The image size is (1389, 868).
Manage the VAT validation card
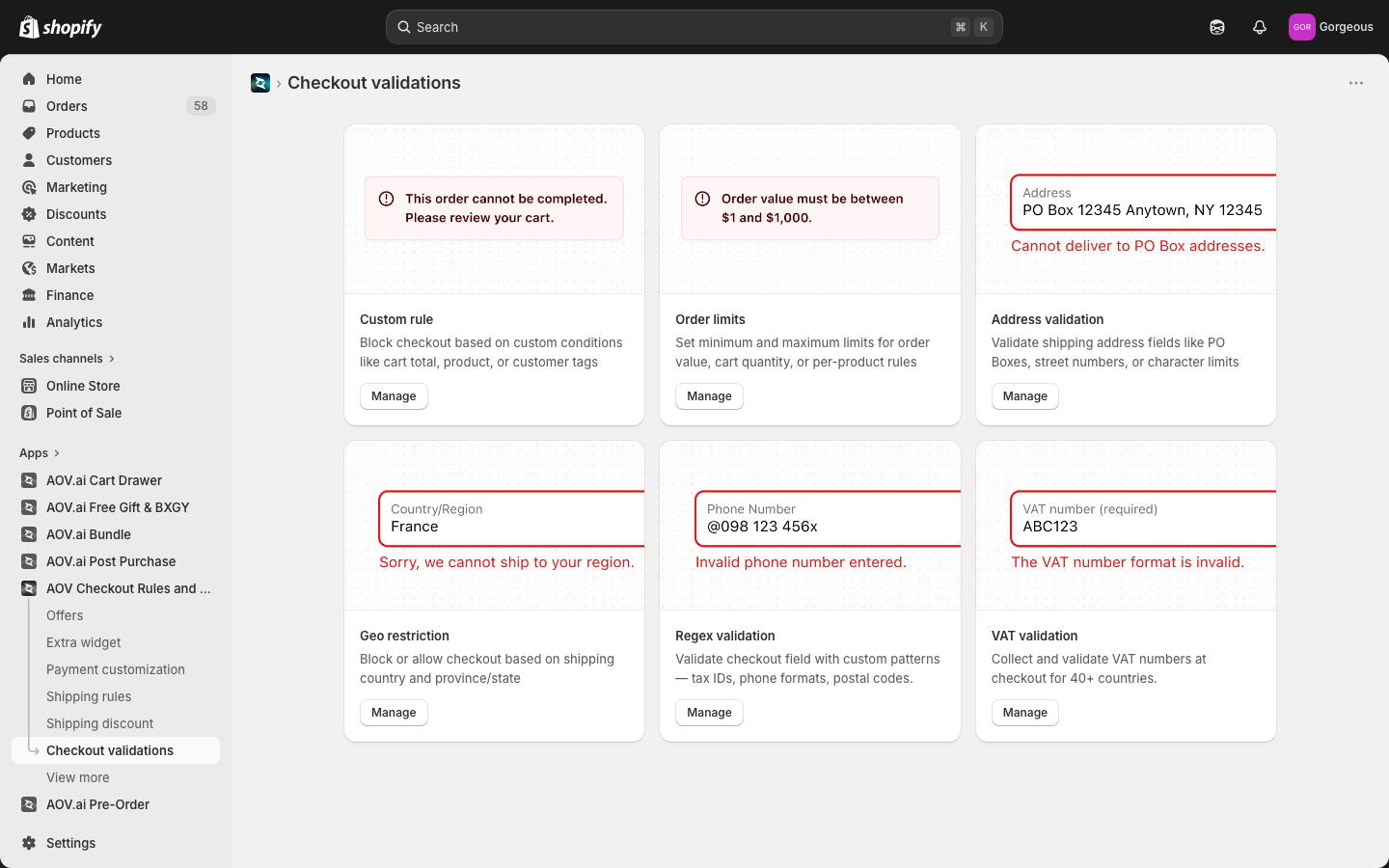(1024, 713)
